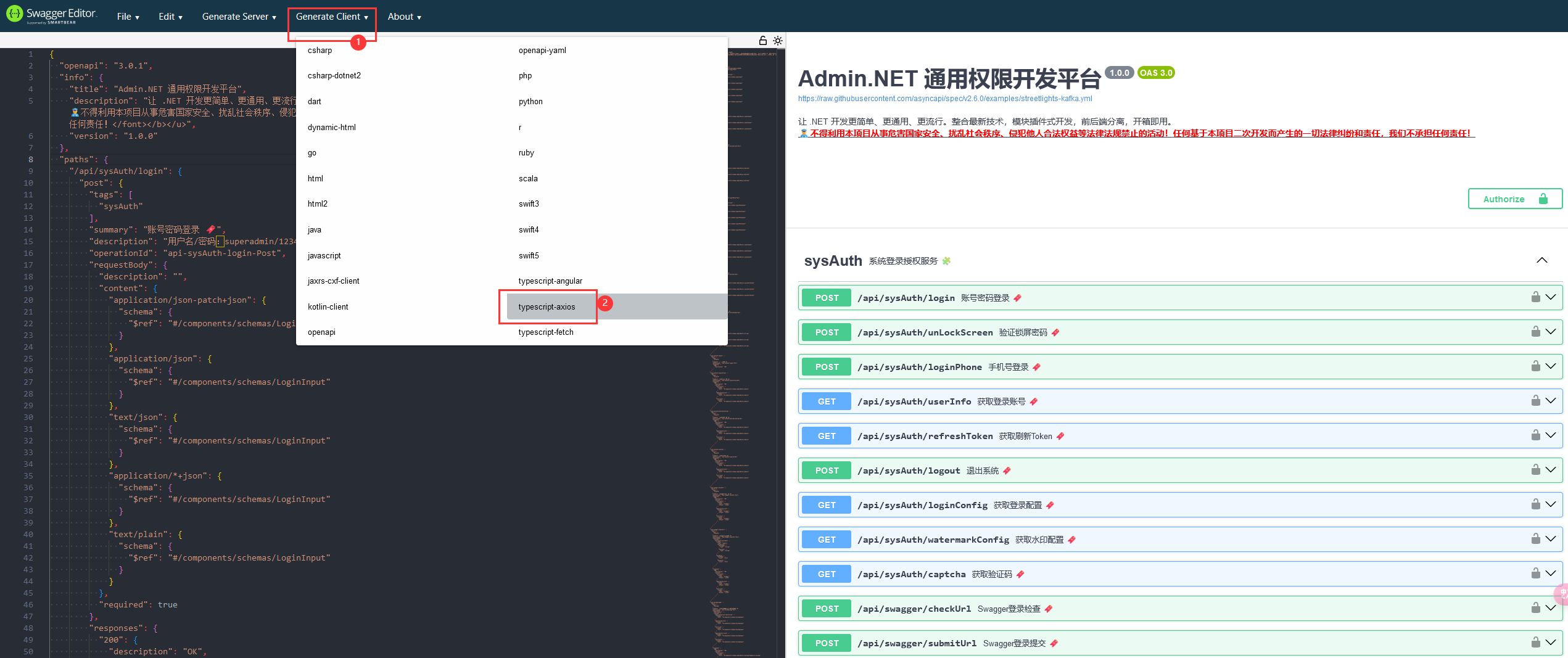
Task: Click lock icon on captcha row
Action: 1535,574
